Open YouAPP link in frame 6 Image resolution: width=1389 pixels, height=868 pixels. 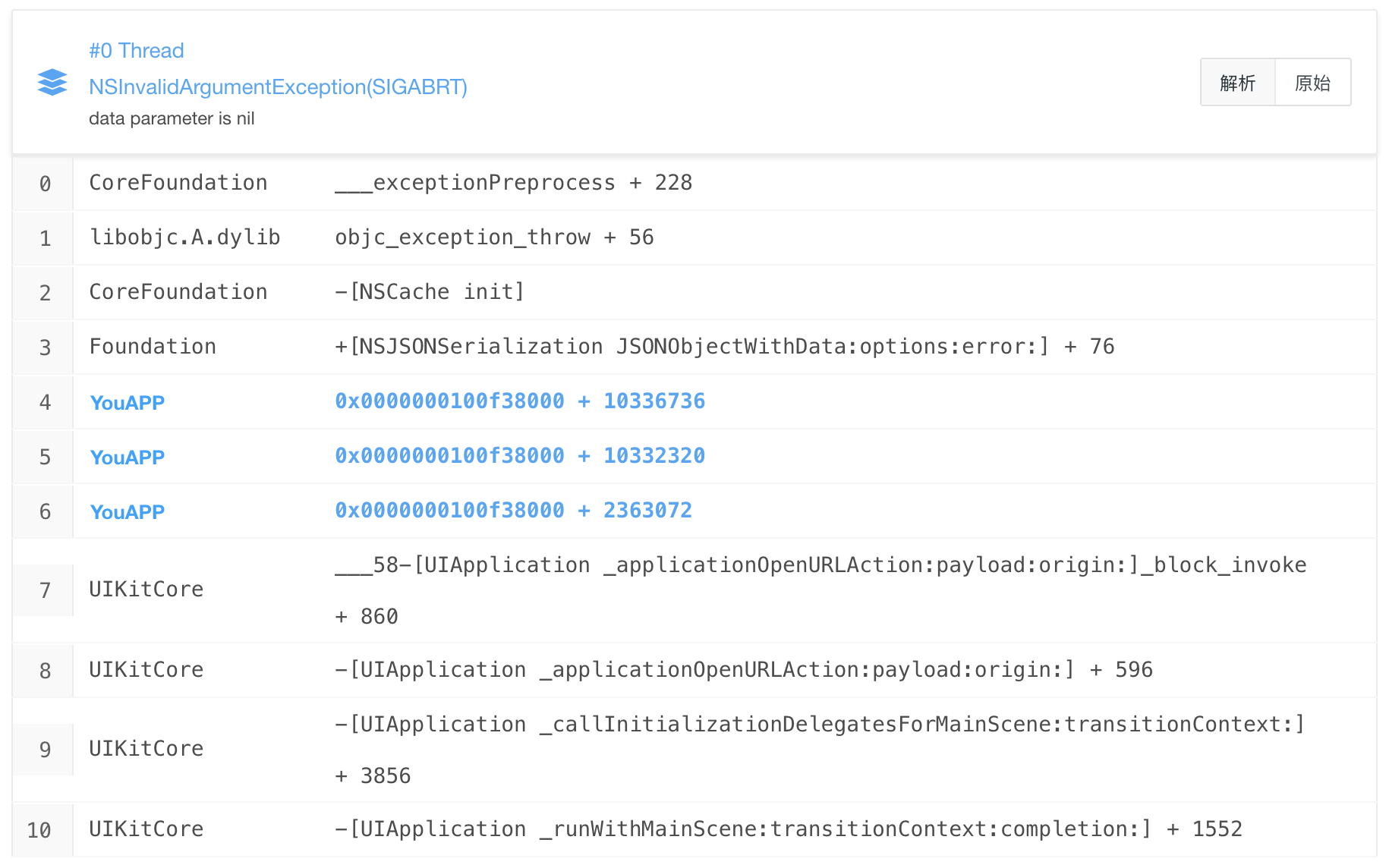pos(128,512)
